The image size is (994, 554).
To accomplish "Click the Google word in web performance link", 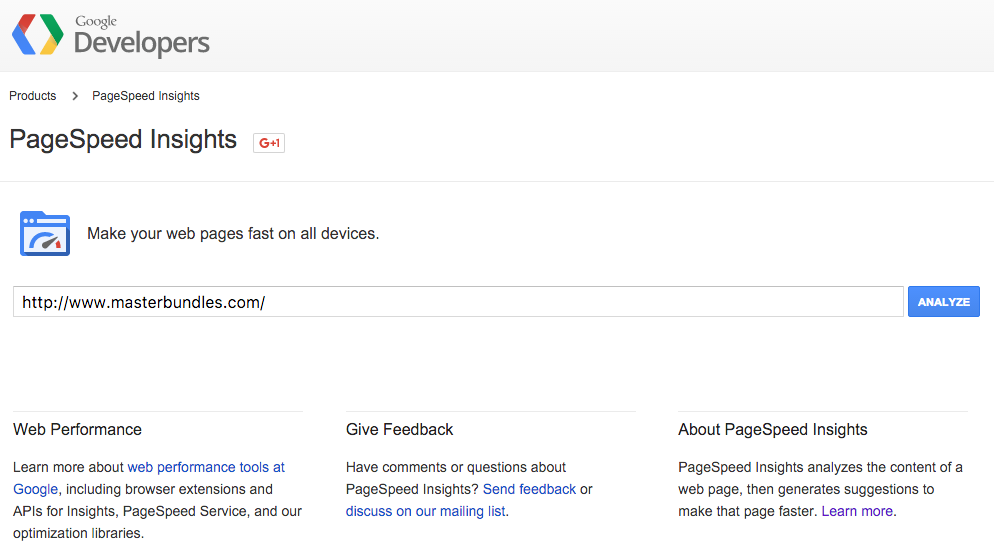I will point(36,489).
